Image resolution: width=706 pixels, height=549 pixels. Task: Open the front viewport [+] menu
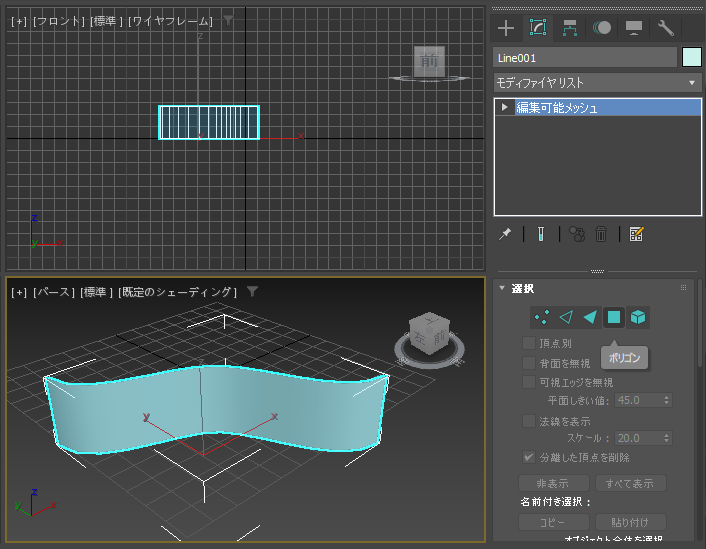pos(19,21)
